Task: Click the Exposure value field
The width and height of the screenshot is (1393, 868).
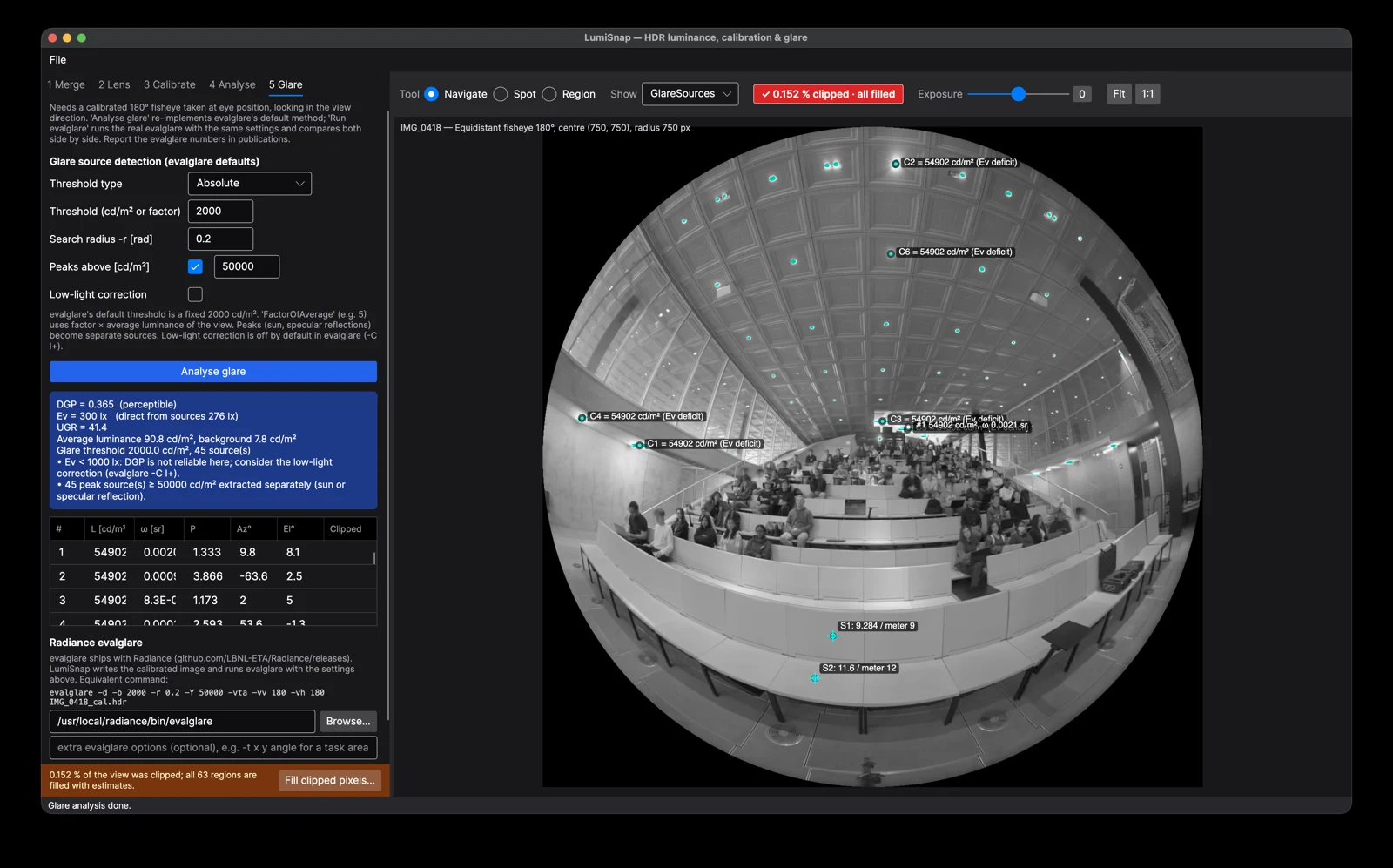Action: (x=1082, y=94)
